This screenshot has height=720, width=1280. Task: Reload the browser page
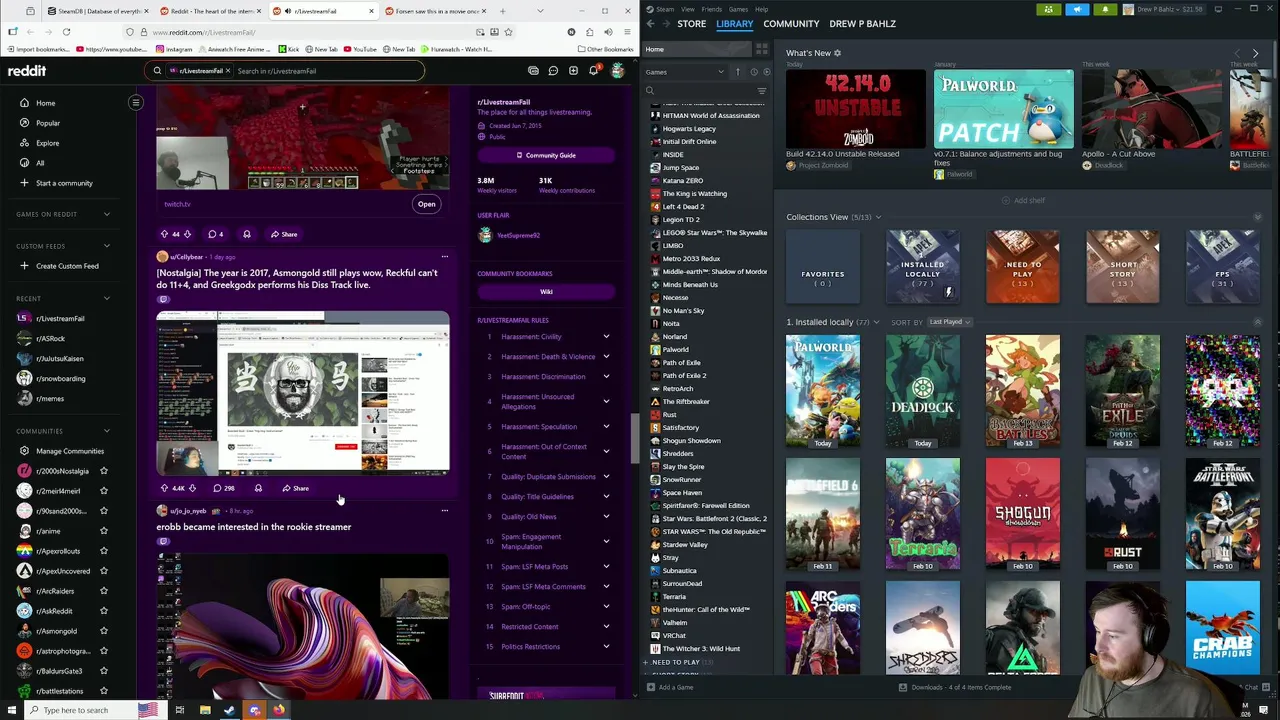66,32
